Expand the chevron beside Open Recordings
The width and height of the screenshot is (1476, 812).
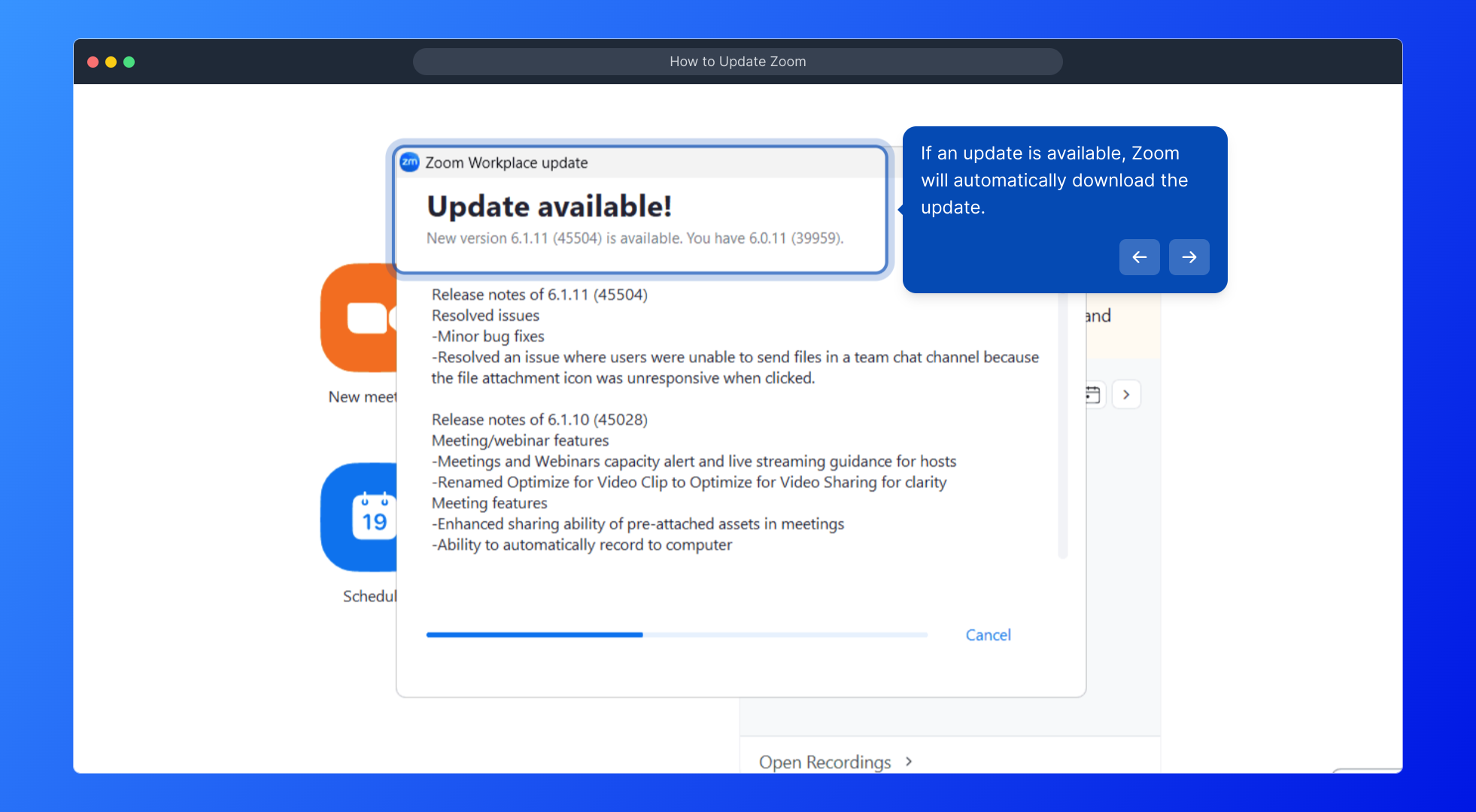point(909,762)
